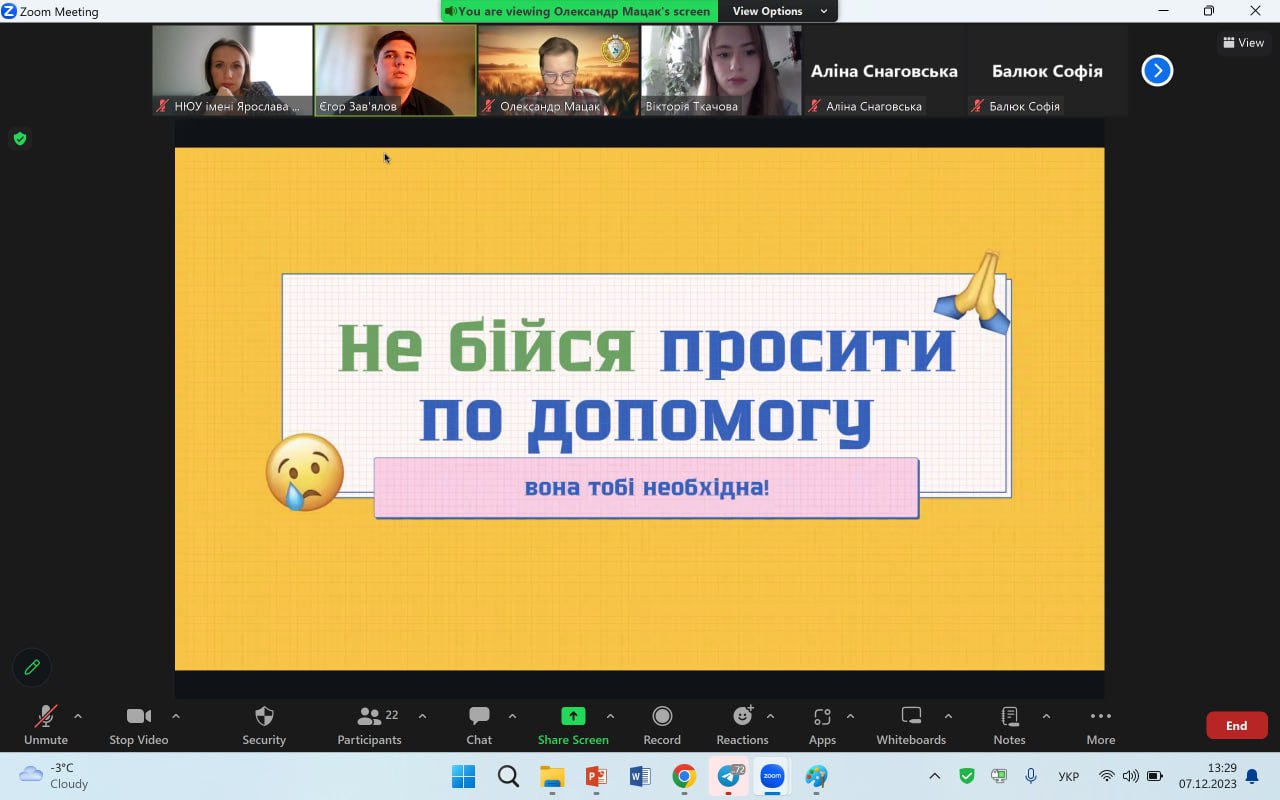Start recording with Record button
Viewport: 1280px width, 800px height.
coord(661,724)
